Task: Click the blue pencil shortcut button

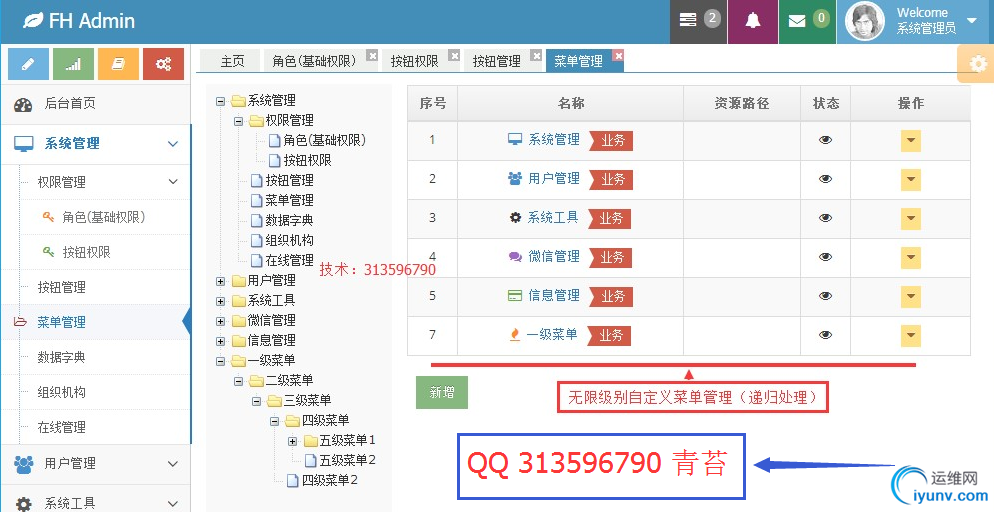Action: click(28, 64)
